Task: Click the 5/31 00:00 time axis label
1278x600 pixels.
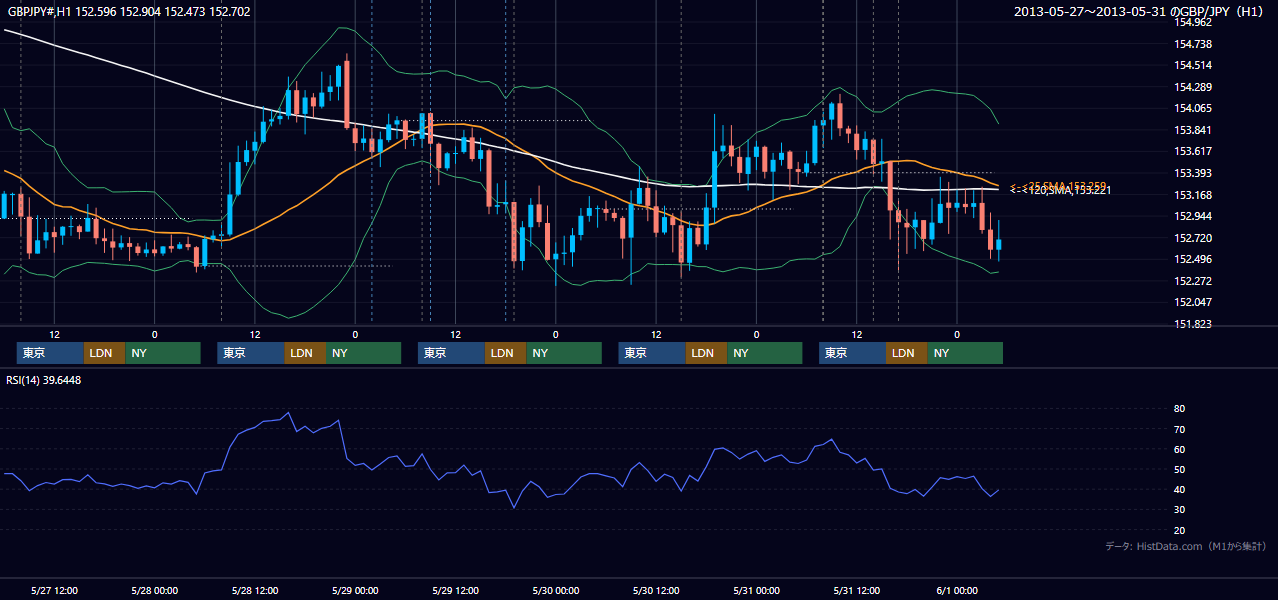Action: (x=756, y=591)
